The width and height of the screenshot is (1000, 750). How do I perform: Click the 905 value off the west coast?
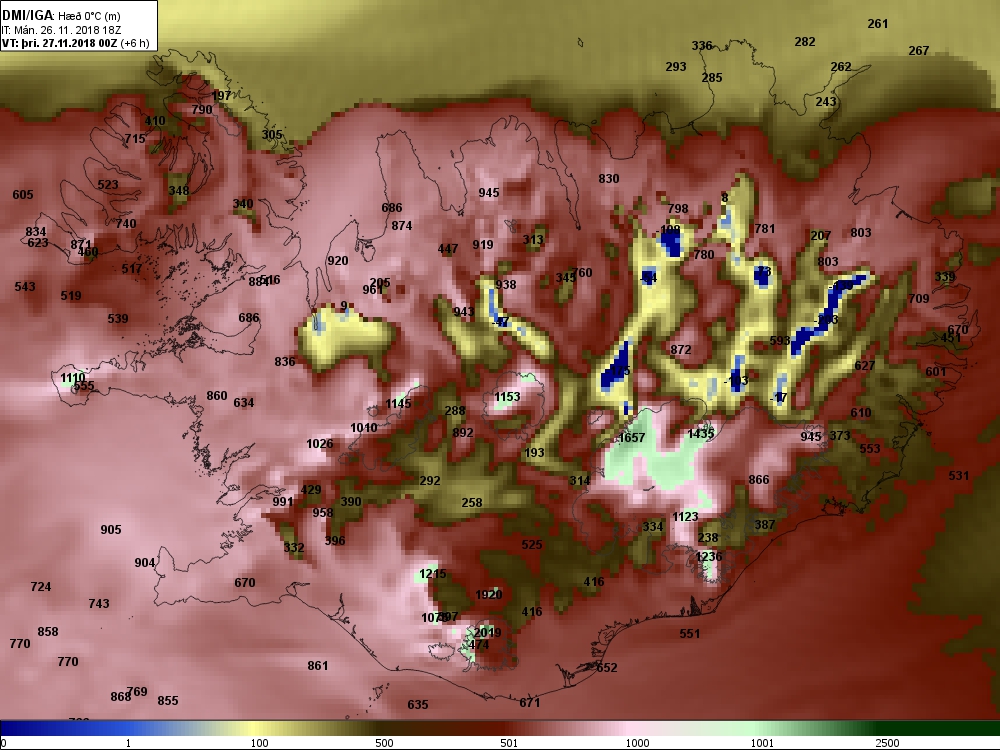110,530
